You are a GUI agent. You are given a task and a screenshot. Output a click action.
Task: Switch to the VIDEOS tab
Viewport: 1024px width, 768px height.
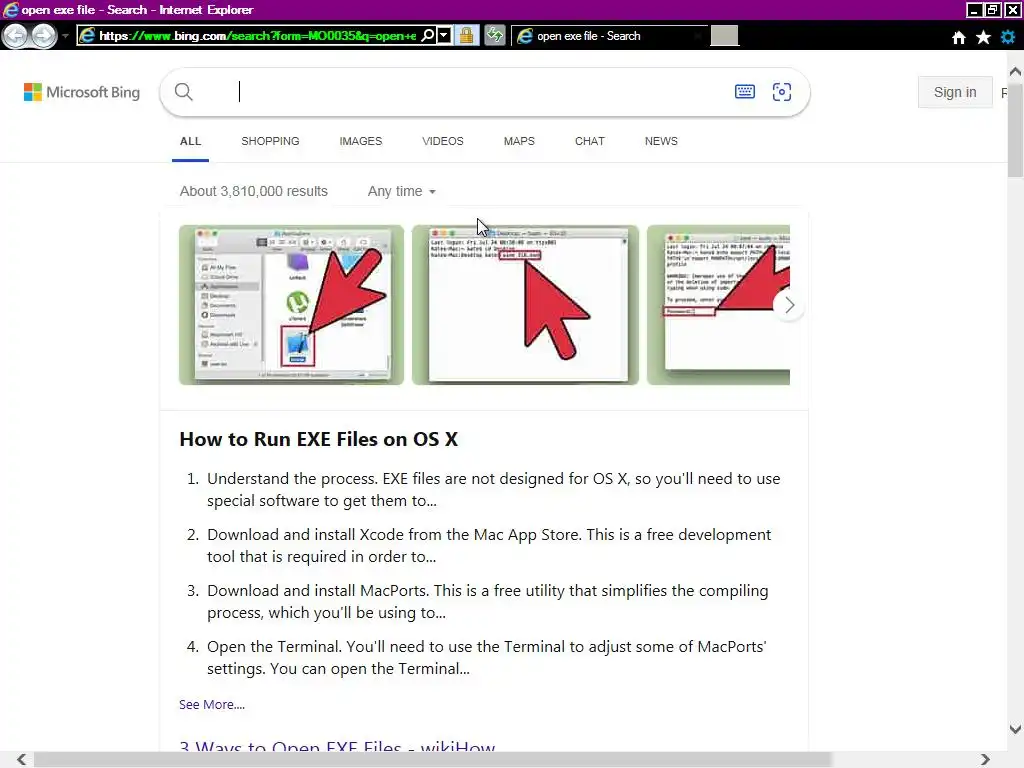click(x=443, y=141)
